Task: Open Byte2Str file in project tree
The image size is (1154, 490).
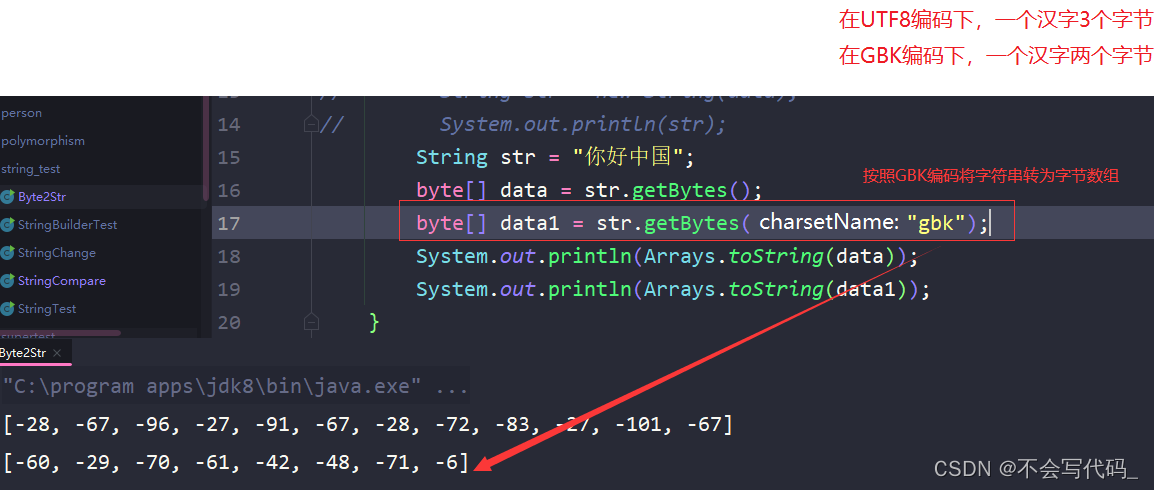Action: pyautogui.click(x=43, y=196)
